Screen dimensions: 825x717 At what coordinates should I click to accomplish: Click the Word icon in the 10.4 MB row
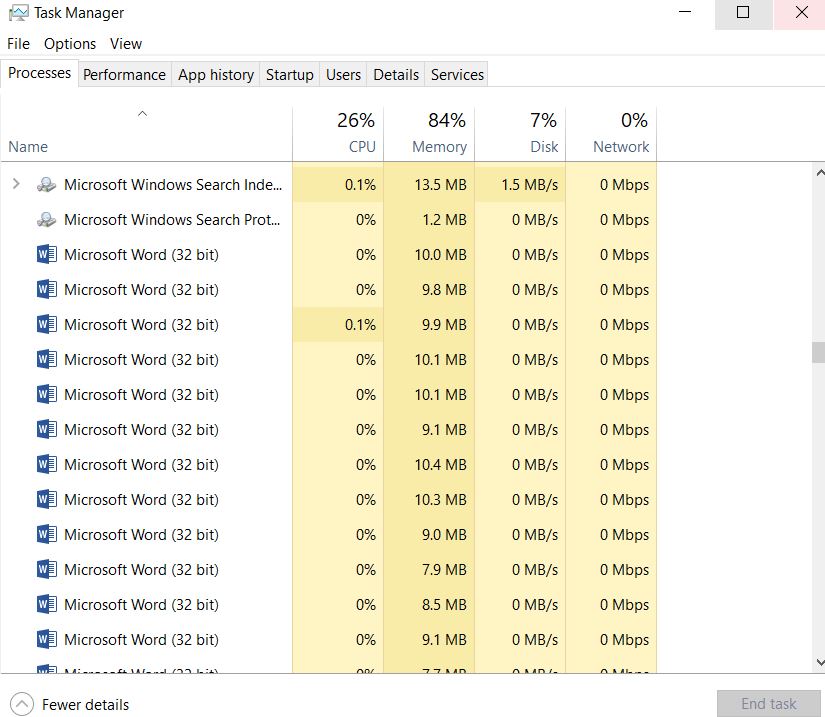click(x=46, y=465)
